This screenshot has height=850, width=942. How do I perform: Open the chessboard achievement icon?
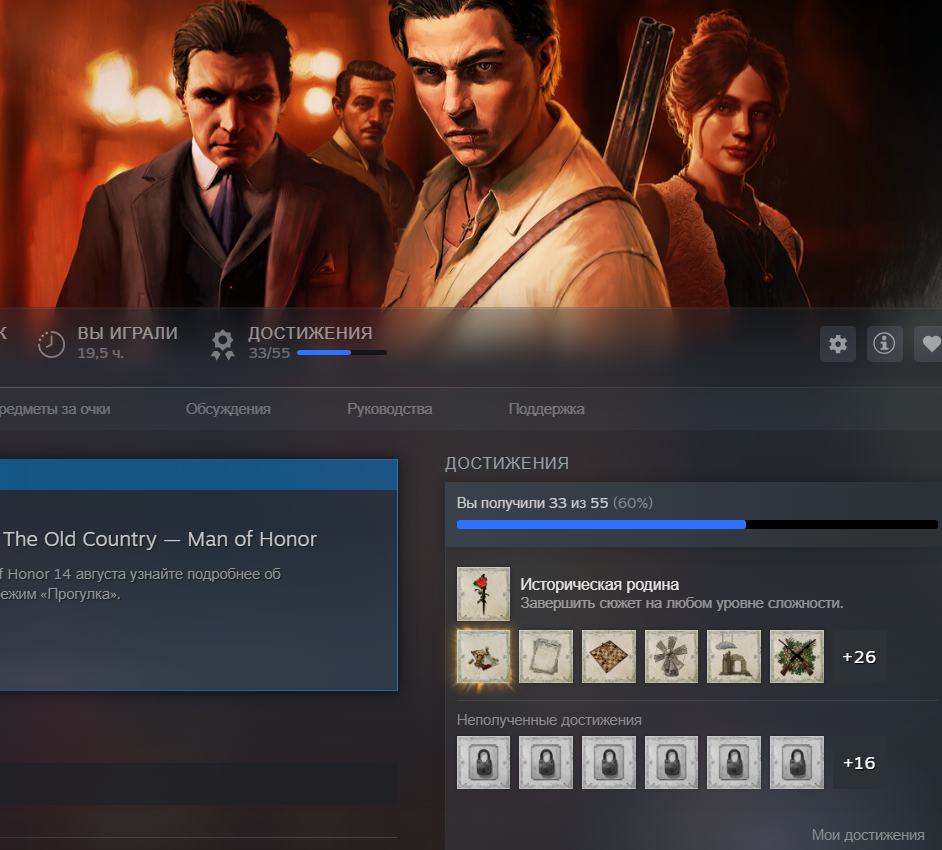click(609, 657)
